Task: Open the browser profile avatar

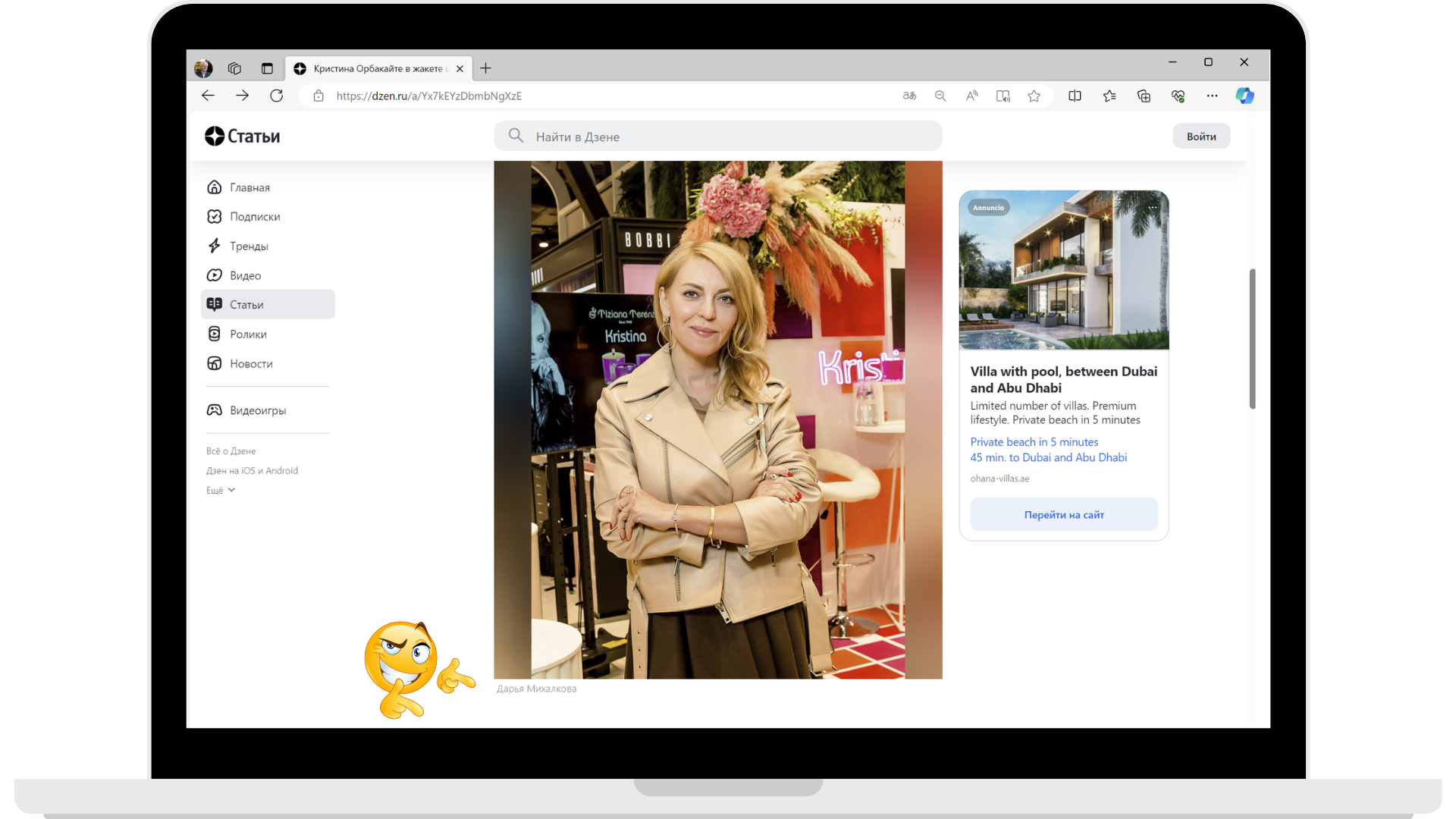Action: 203,68
